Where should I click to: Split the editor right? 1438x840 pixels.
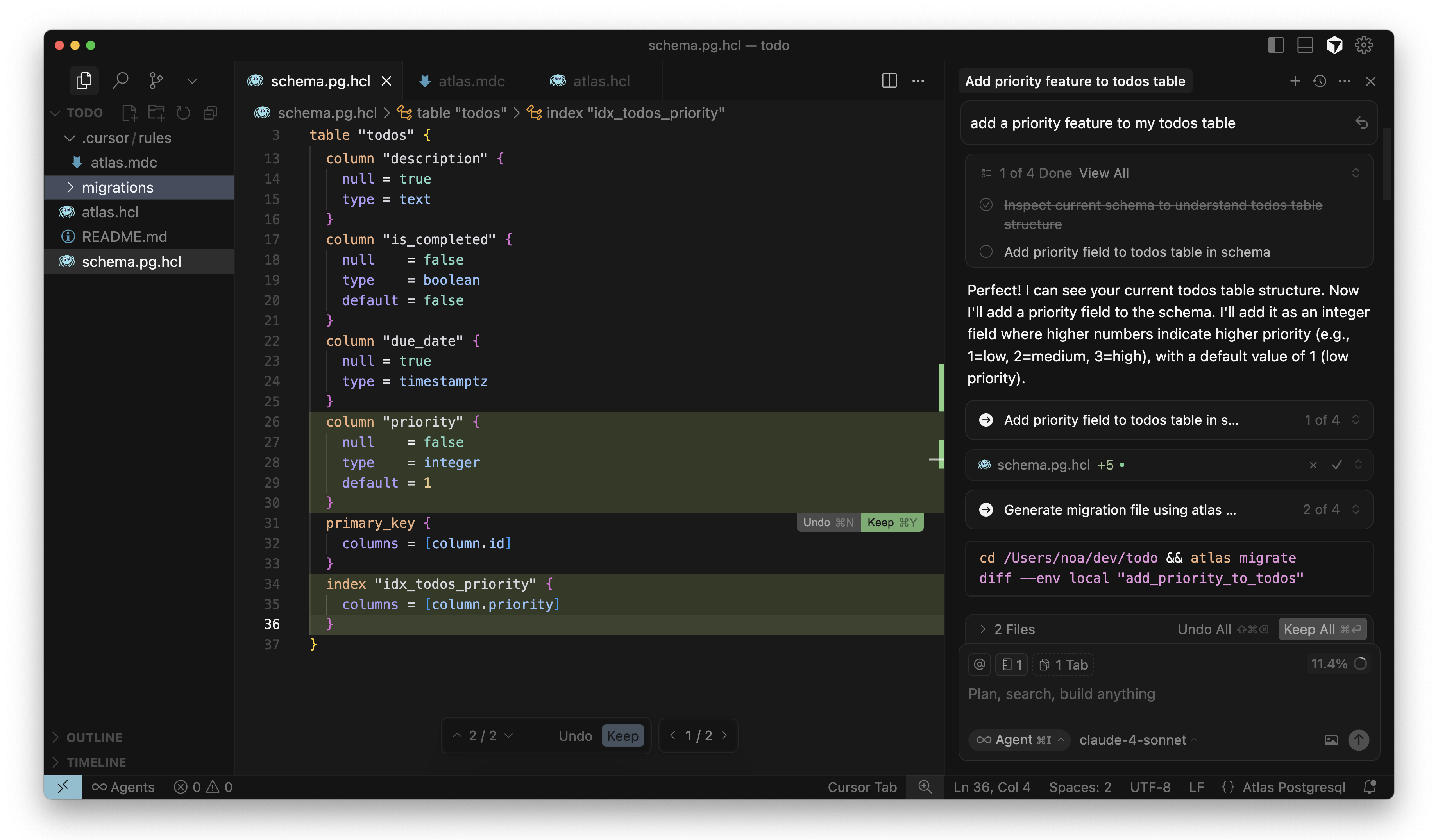click(889, 80)
